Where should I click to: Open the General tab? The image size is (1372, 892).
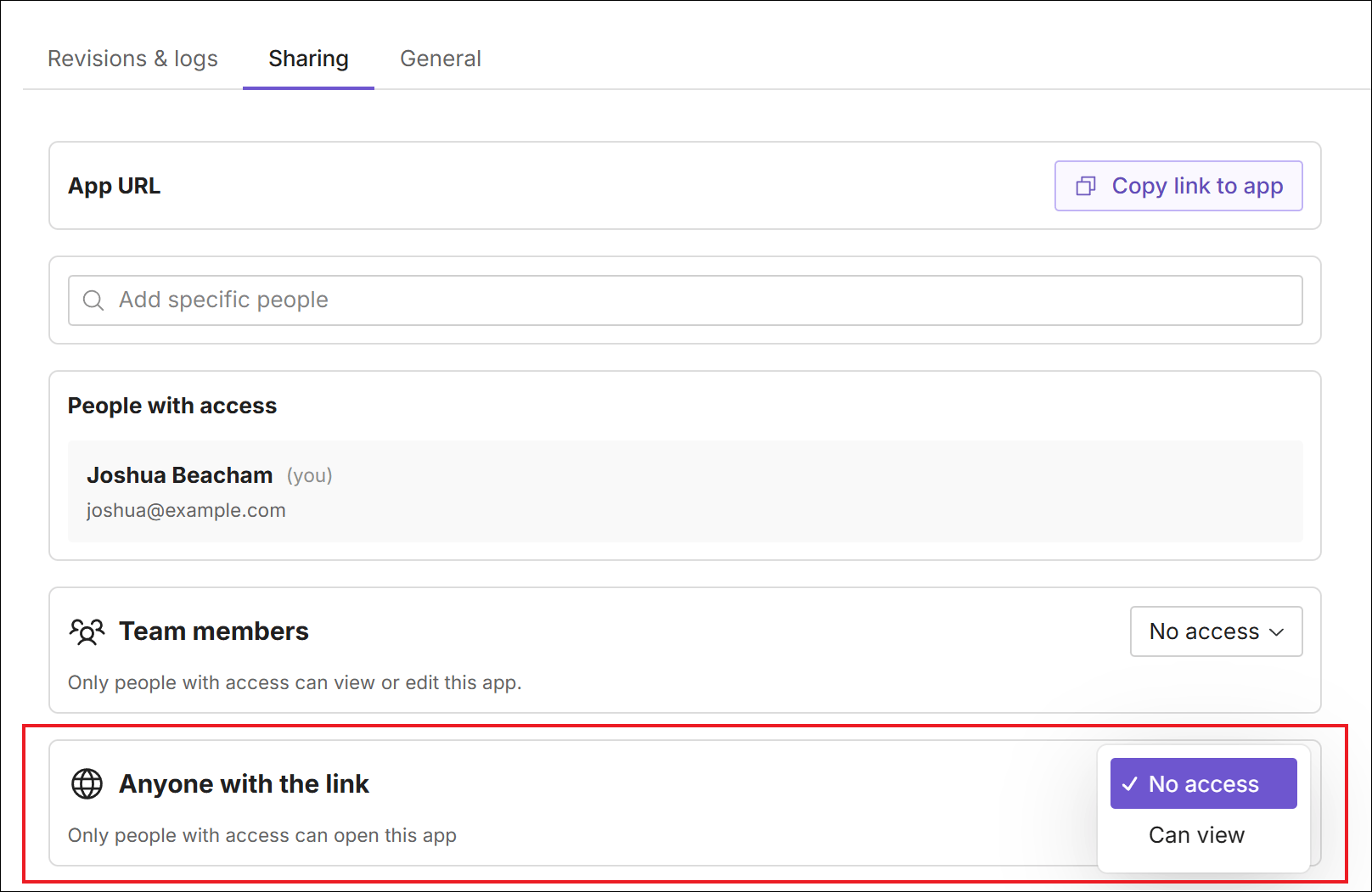(x=441, y=58)
